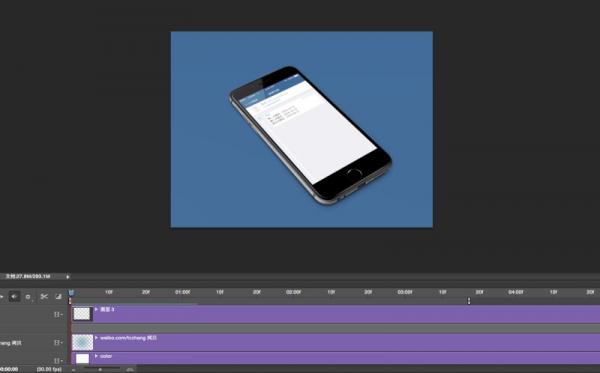Open the timeline playback settings gear

tap(28, 297)
